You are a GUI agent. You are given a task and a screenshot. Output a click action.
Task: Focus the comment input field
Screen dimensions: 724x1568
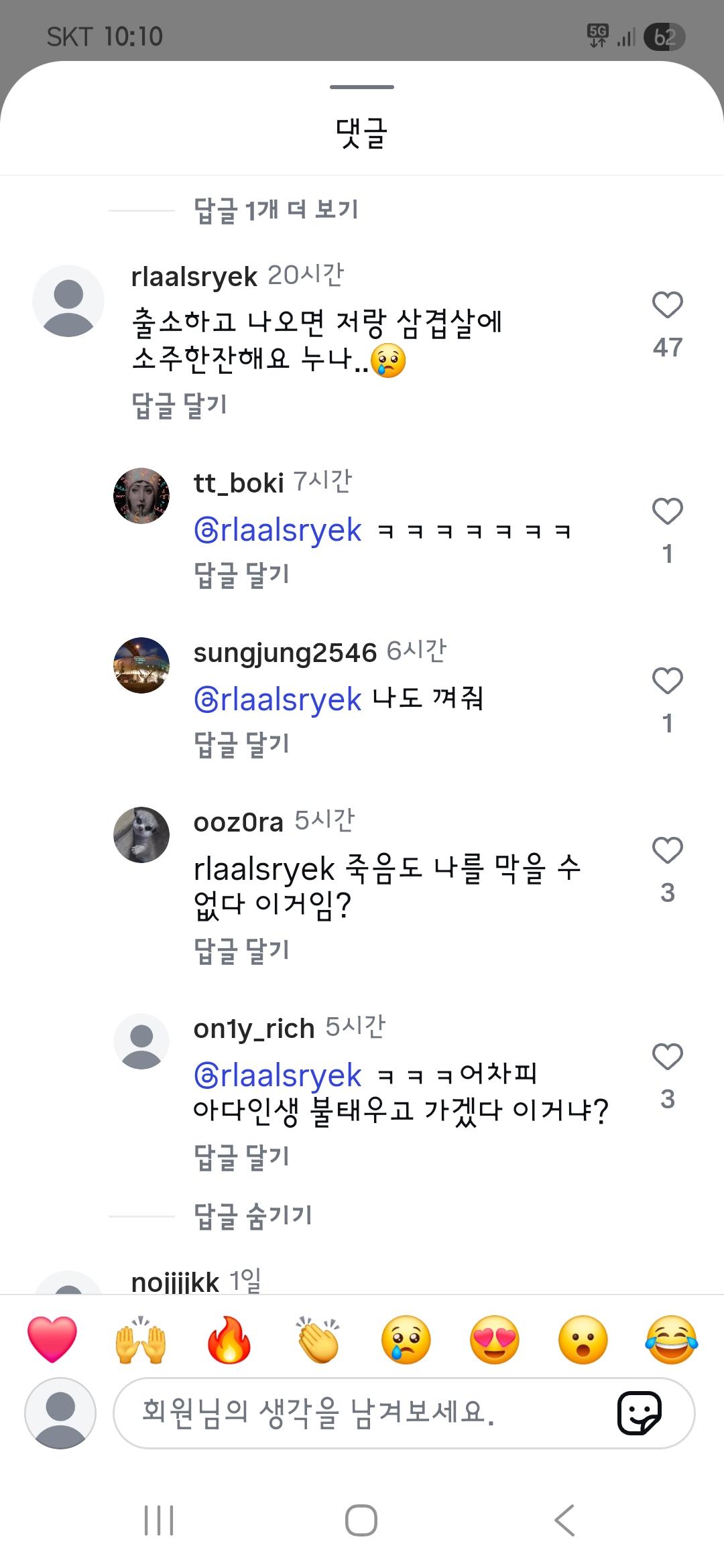pyautogui.click(x=362, y=1413)
